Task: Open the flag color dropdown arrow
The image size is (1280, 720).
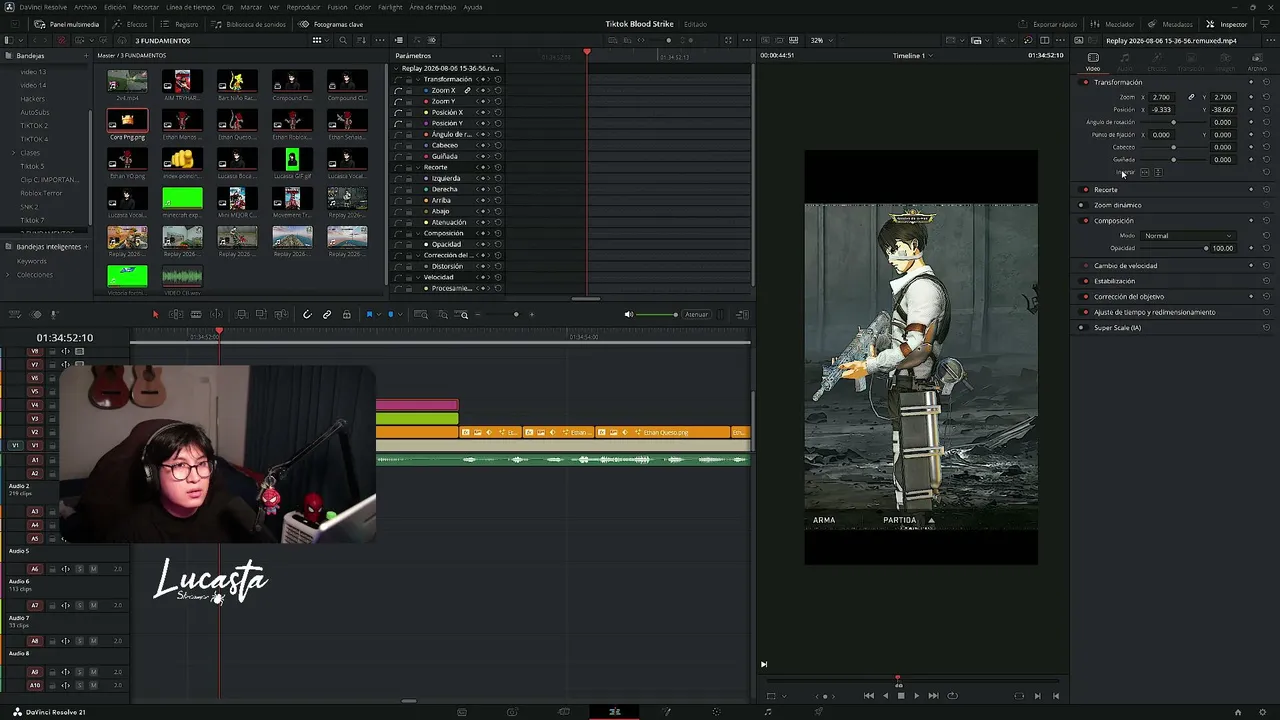Action: coord(378,315)
